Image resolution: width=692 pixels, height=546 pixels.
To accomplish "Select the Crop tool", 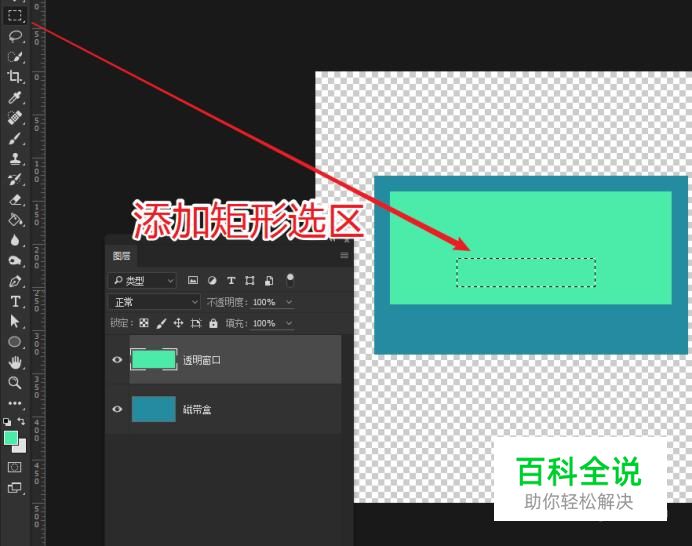I will pos(15,77).
